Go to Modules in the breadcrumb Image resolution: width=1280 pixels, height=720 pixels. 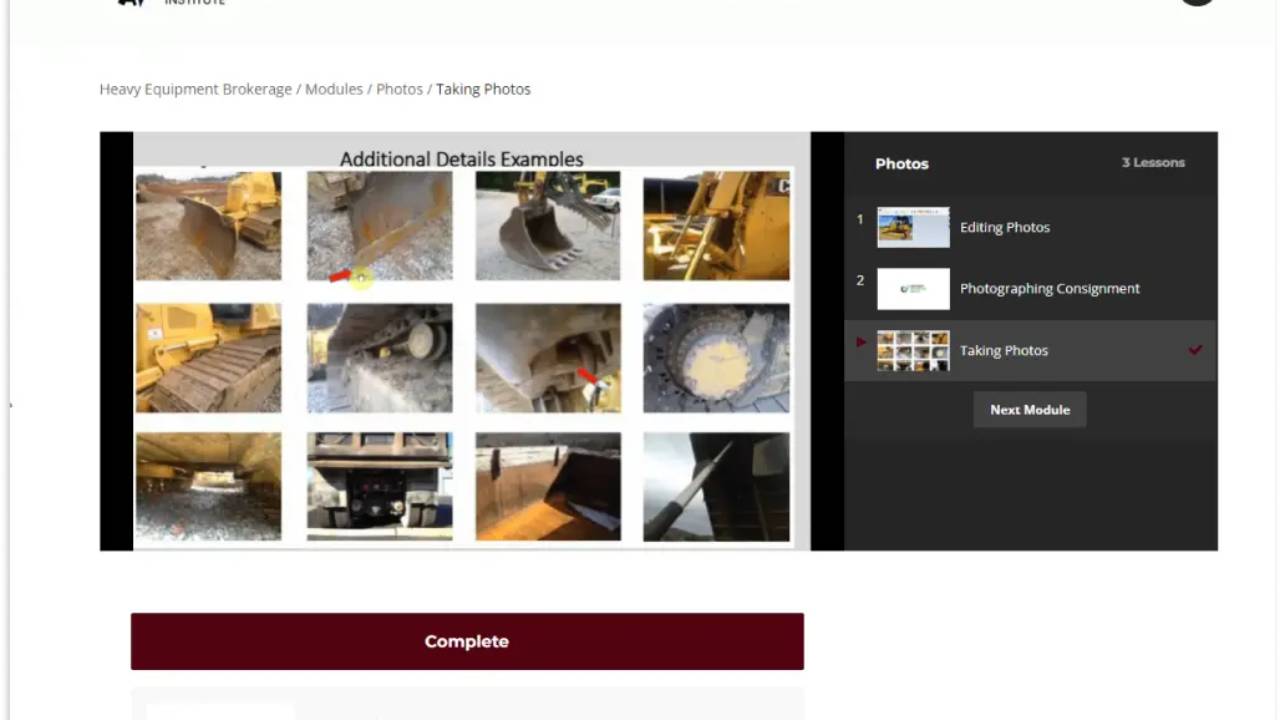[x=334, y=89]
